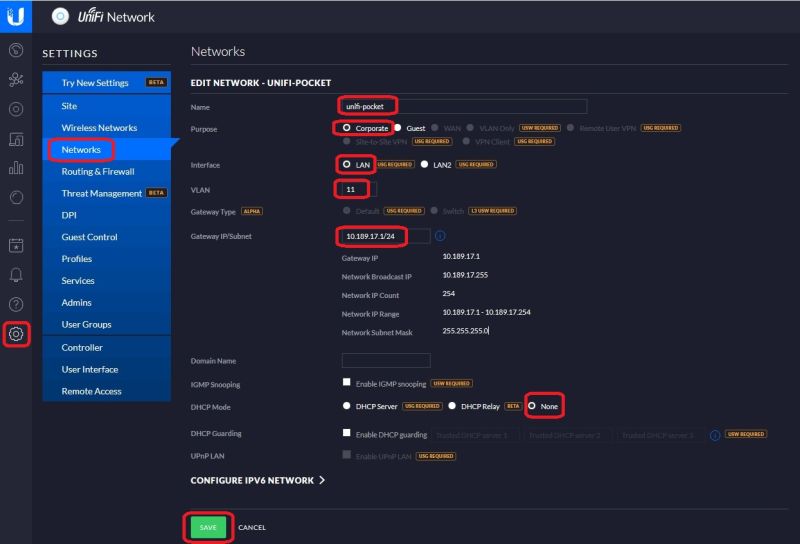Select DHCP Server mode

pos(346,406)
